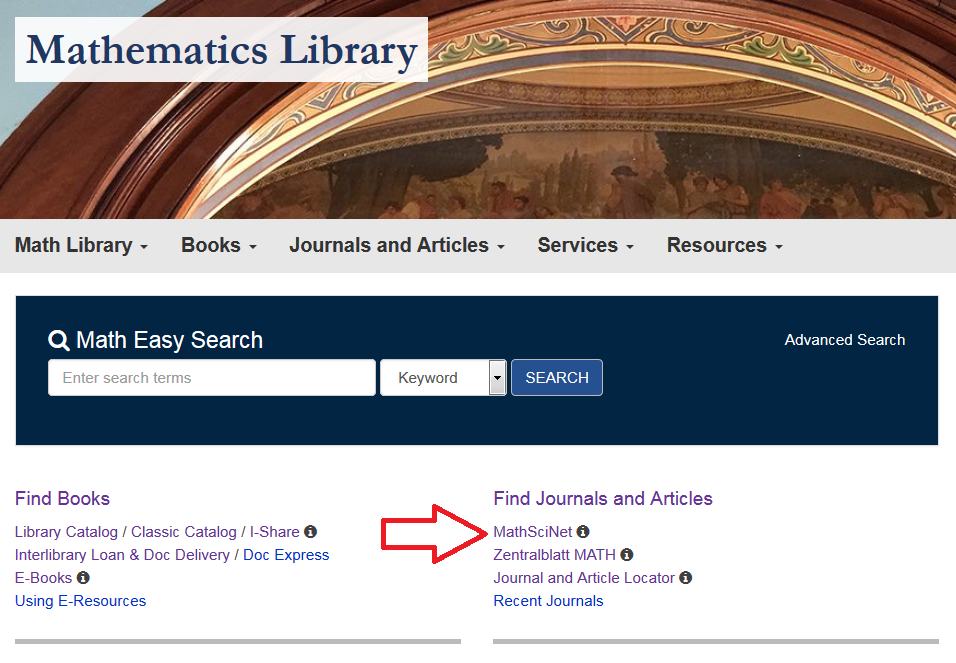Click info icon next to MathSciNet
The width and height of the screenshot is (956, 663).
583,532
